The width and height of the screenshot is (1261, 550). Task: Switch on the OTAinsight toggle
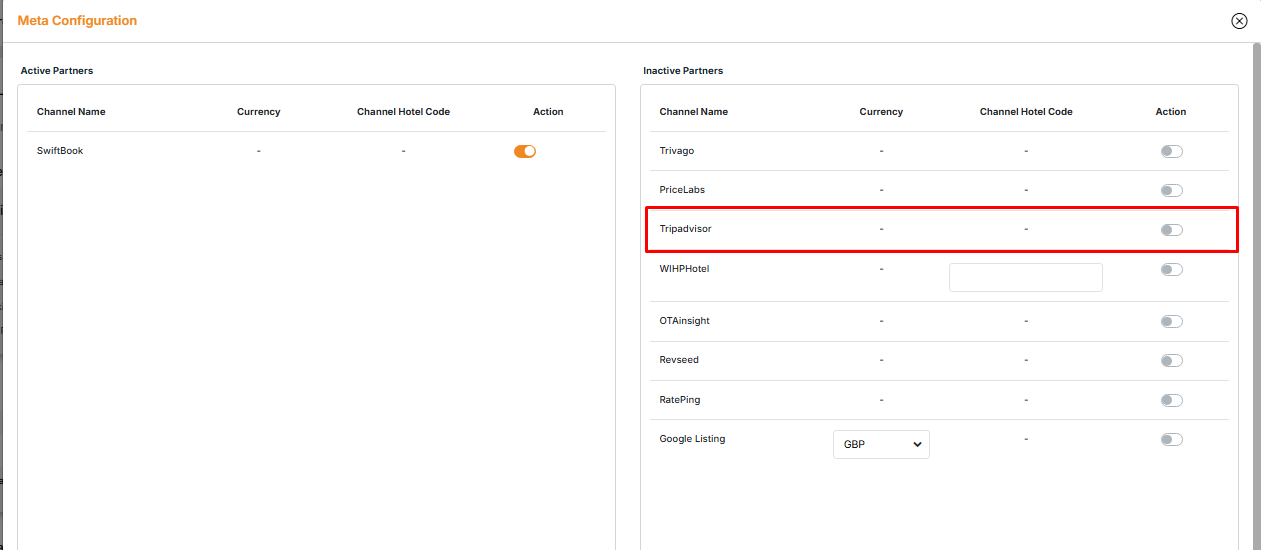(x=1171, y=321)
